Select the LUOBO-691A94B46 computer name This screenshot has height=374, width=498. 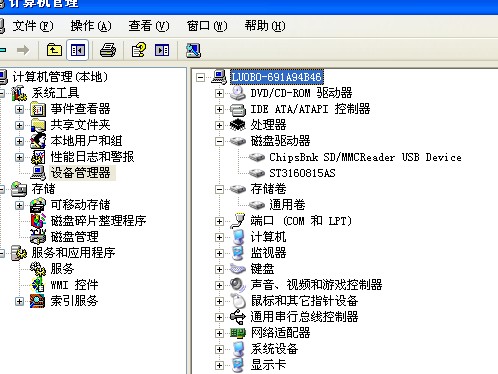[277, 77]
